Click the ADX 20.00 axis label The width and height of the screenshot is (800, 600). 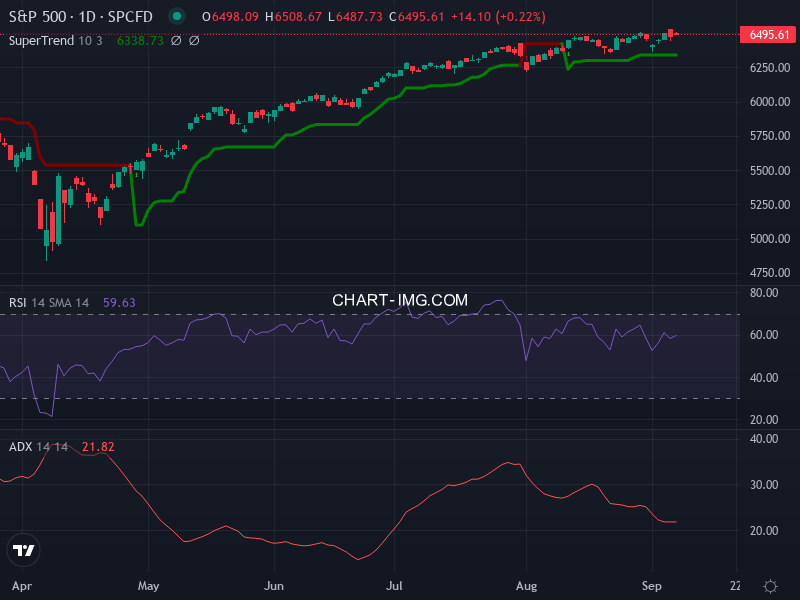(x=764, y=531)
